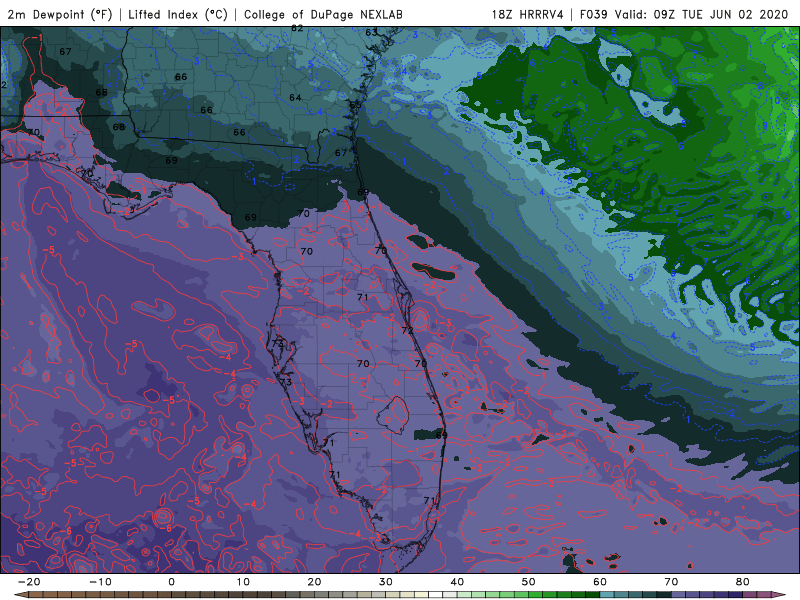Image resolution: width=800 pixels, height=600 pixels.
Task: Click the '72' dewpoint value on Florida's east coast
Action: 407,331
